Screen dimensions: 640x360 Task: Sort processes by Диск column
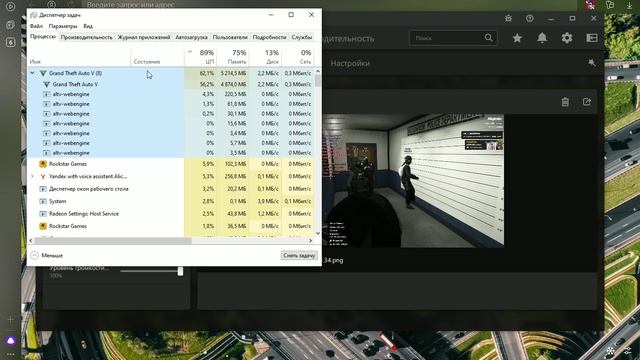[266, 57]
